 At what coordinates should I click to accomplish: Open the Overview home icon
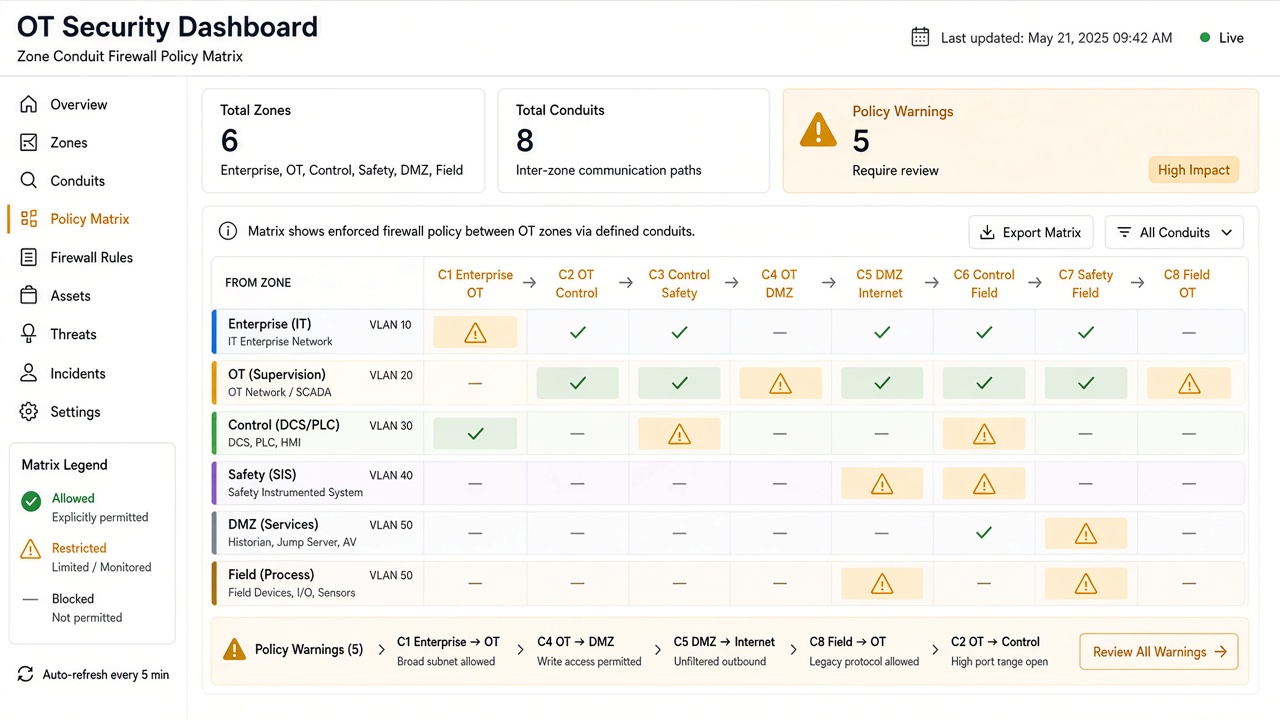(x=29, y=104)
